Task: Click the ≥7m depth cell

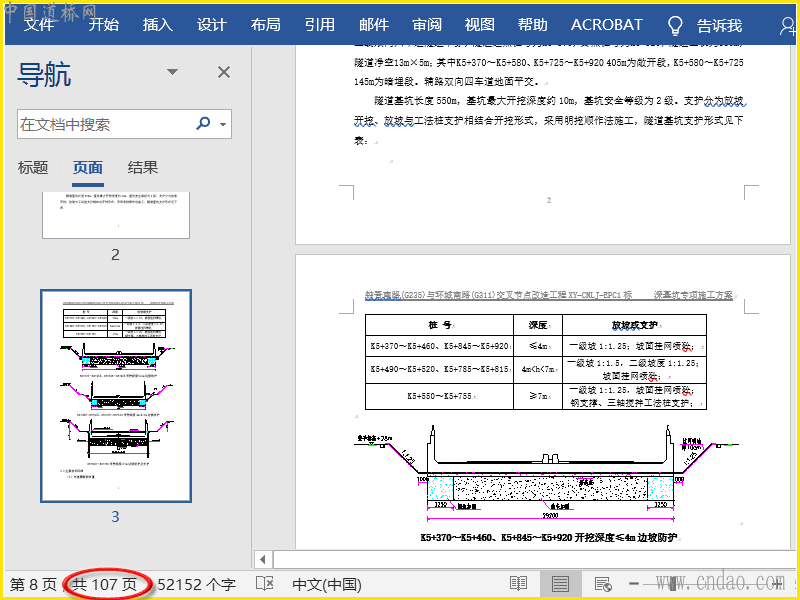Action: (x=538, y=396)
